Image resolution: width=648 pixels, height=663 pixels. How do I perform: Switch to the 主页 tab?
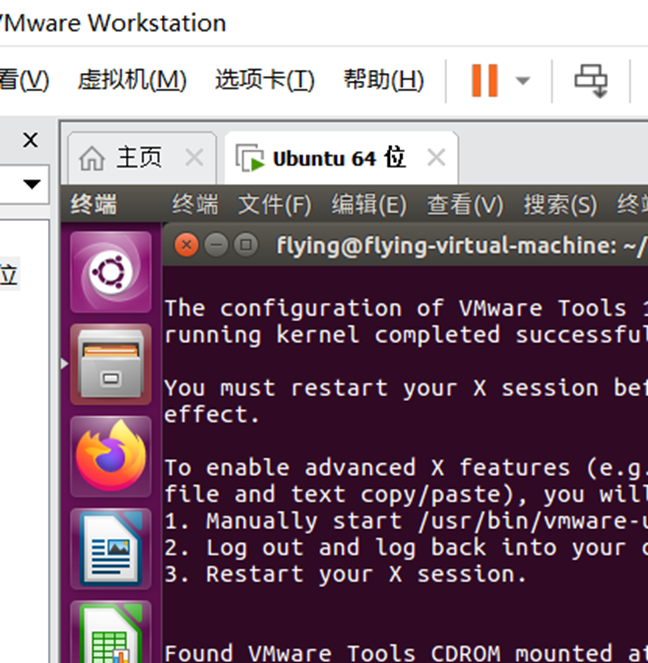142,158
